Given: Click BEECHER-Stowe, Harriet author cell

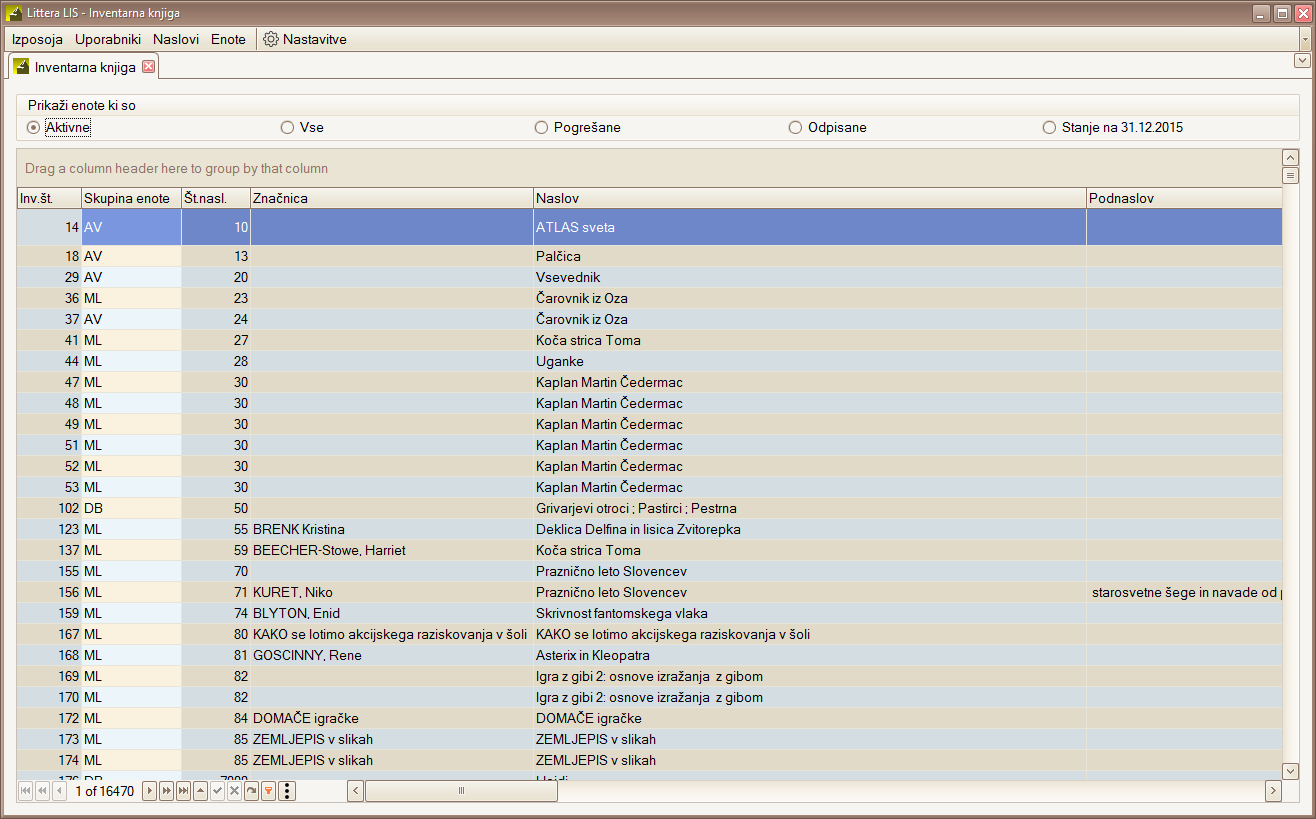Looking at the screenshot, I should coord(392,550).
